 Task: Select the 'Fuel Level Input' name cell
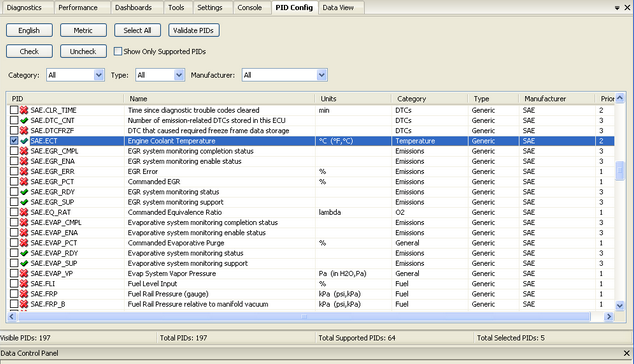[x=152, y=284]
